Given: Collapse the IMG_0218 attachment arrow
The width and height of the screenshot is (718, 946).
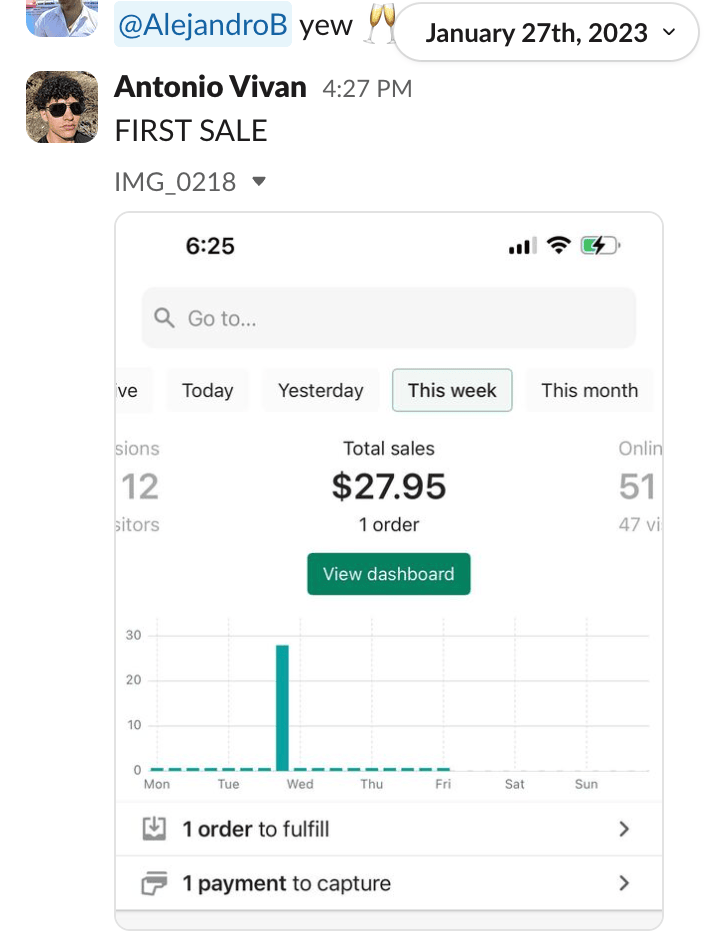Looking at the screenshot, I should 259,181.
